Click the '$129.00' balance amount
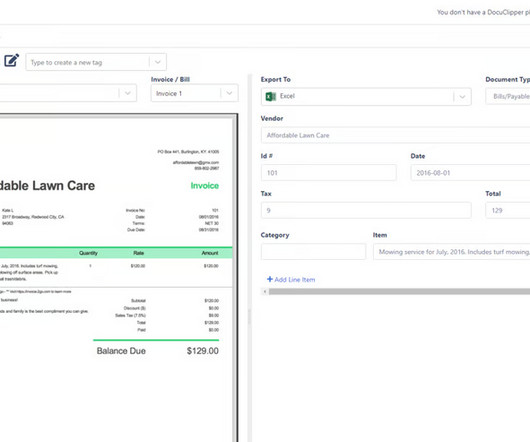Viewport: 530px width, 442px height. (x=202, y=351)
